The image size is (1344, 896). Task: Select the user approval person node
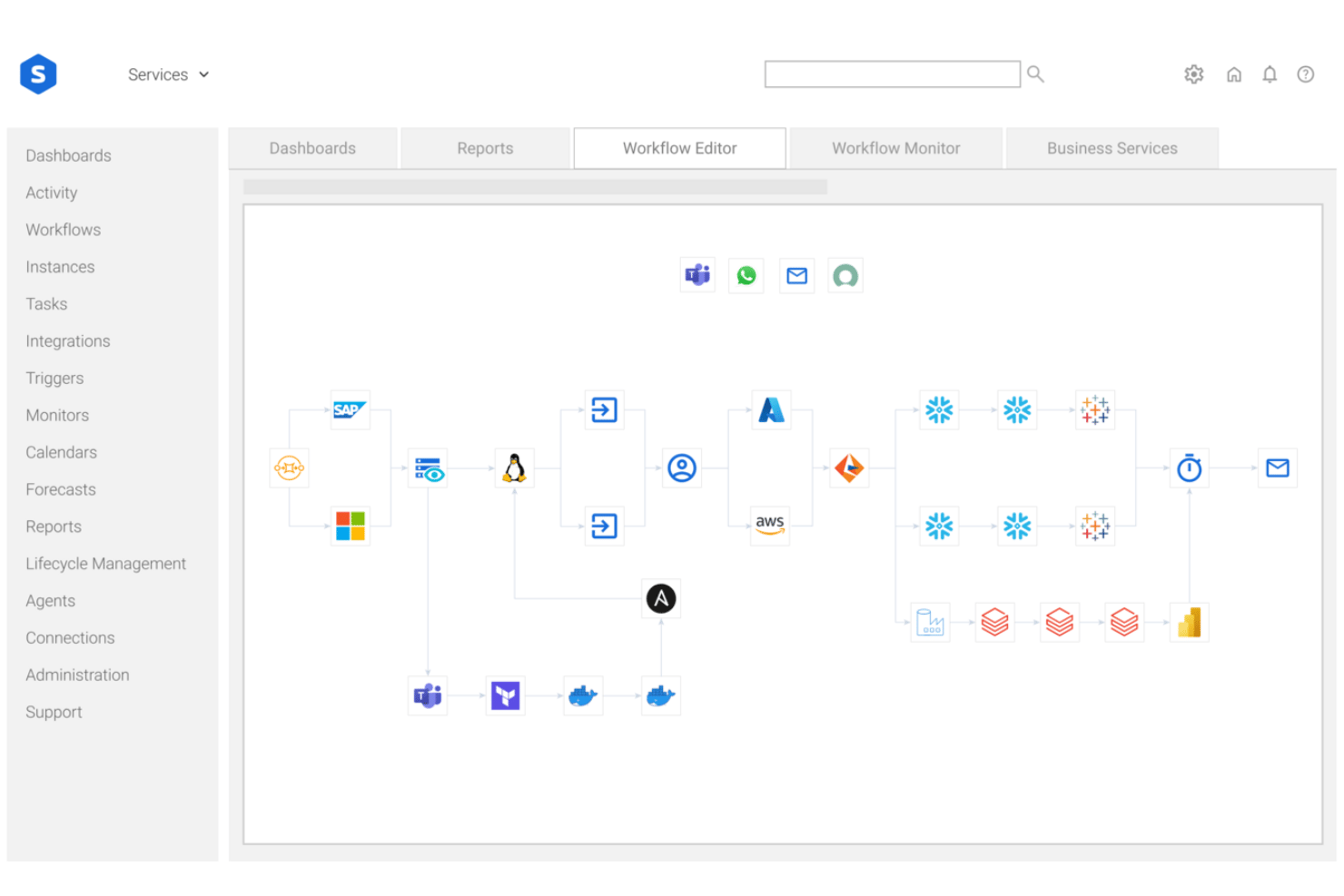click(682, 468)
